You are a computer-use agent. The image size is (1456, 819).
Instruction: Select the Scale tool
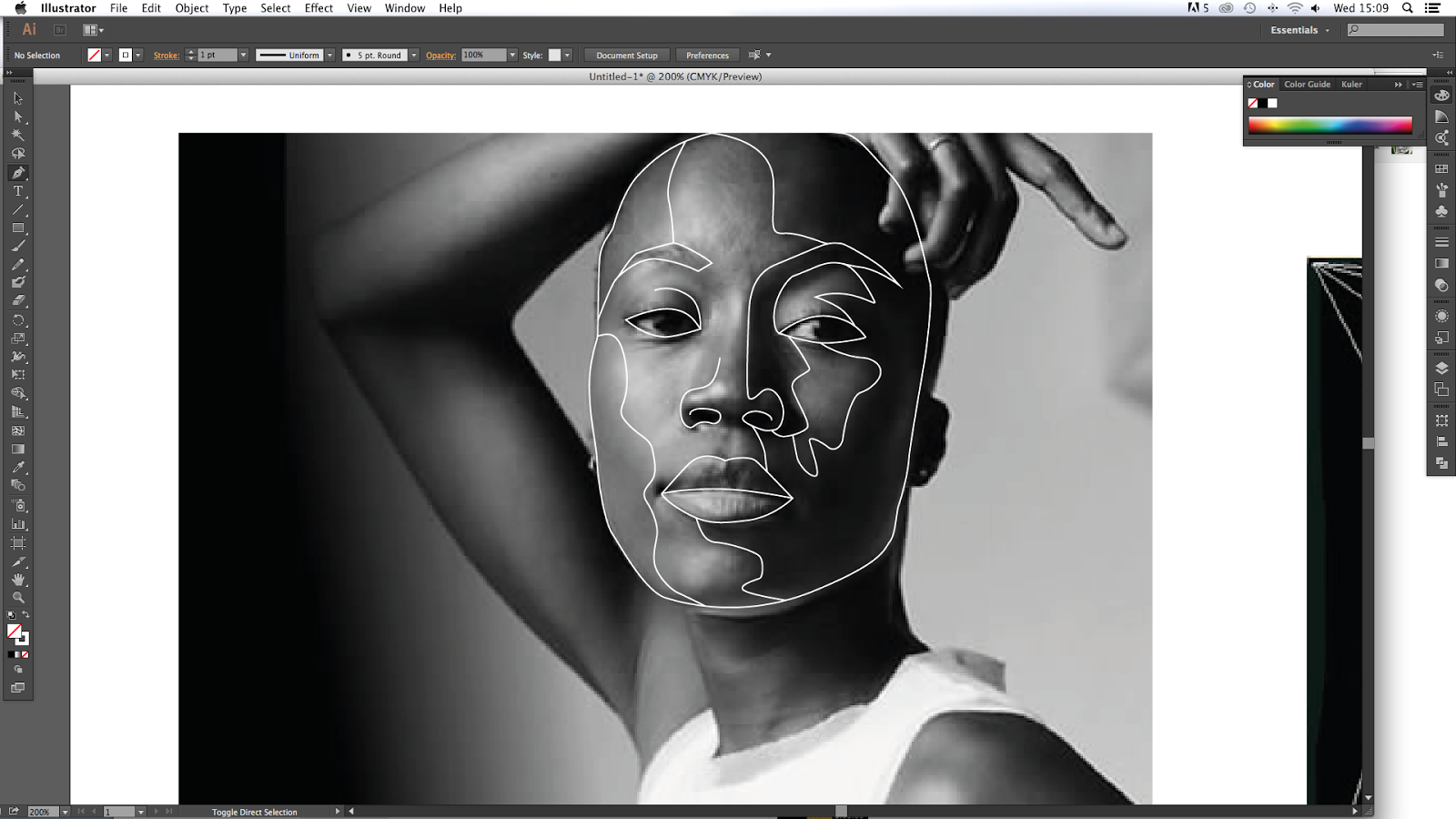pyautogui.click(x=18, y=339)
